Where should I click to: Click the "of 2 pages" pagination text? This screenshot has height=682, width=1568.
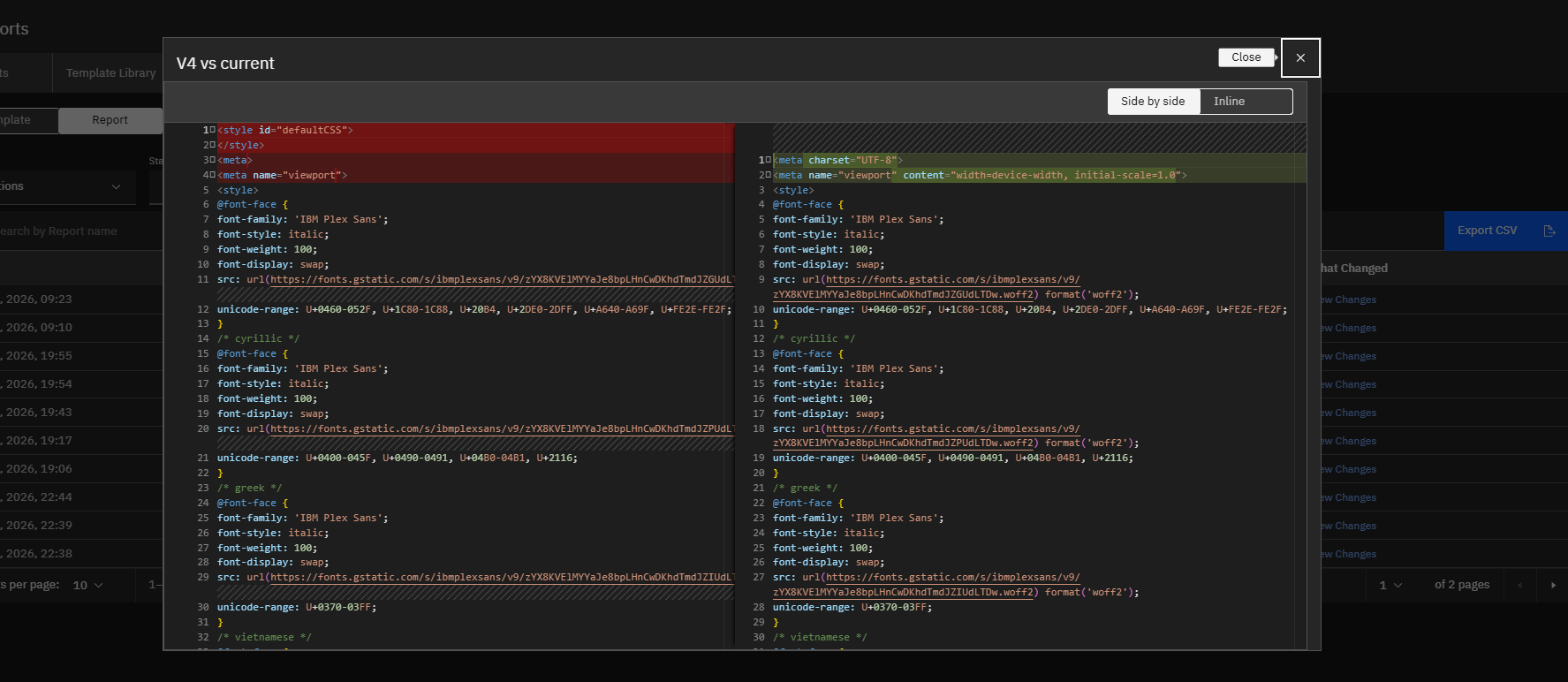tap(1462, 585)
